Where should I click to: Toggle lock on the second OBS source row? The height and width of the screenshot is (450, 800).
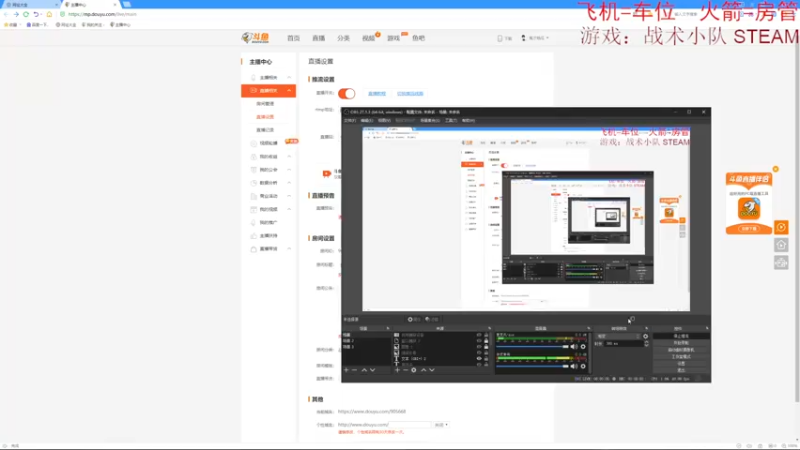486,341
